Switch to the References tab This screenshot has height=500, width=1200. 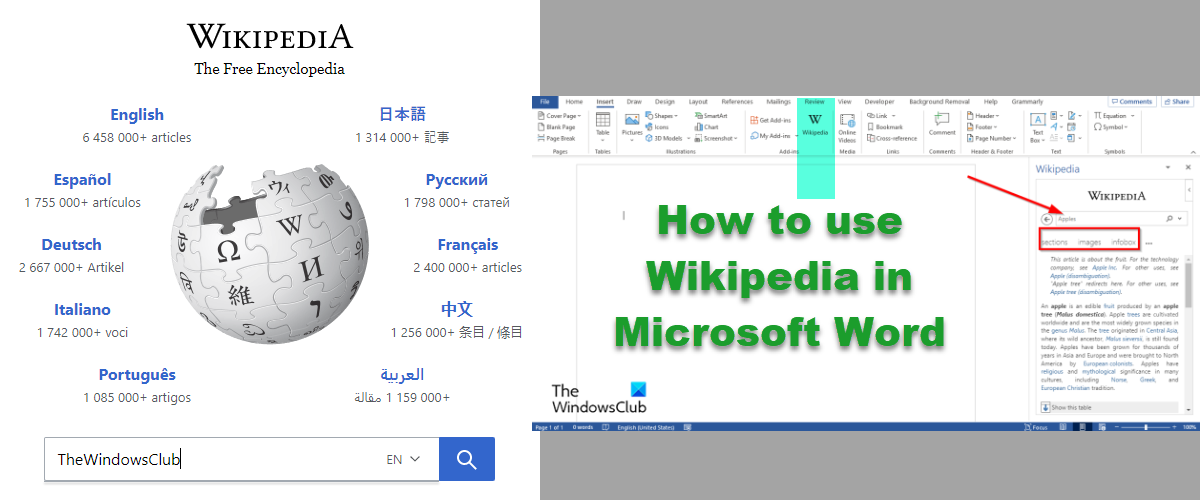[737, 101]
